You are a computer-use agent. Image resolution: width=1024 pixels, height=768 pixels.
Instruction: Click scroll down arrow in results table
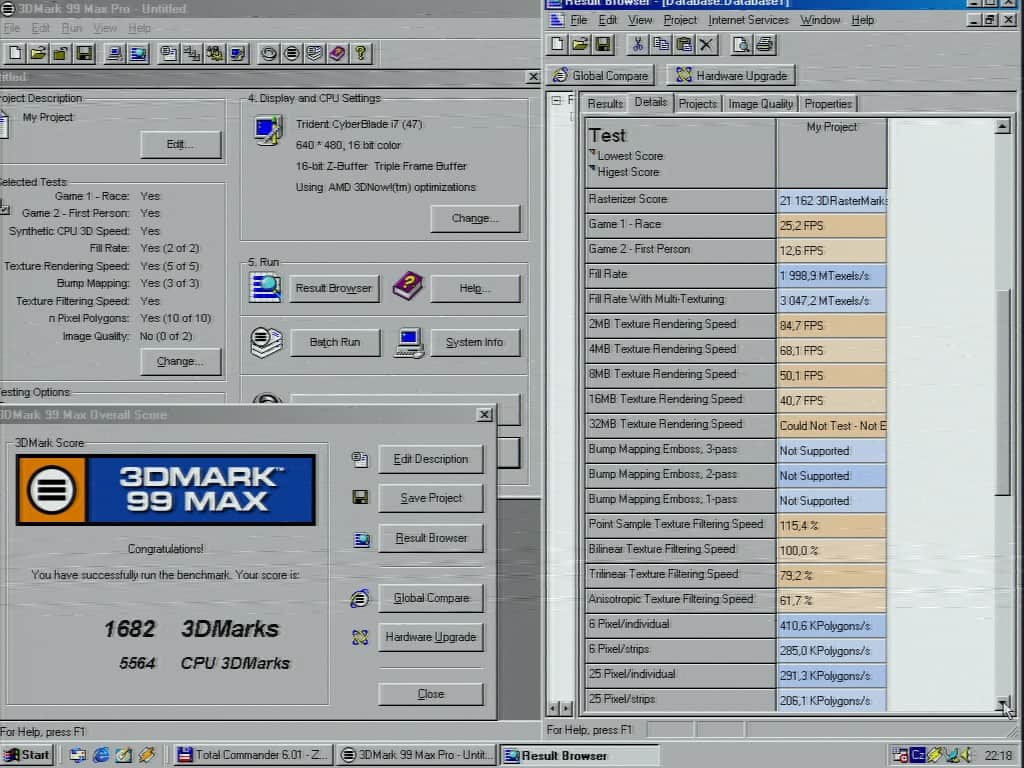[1002, 703]
